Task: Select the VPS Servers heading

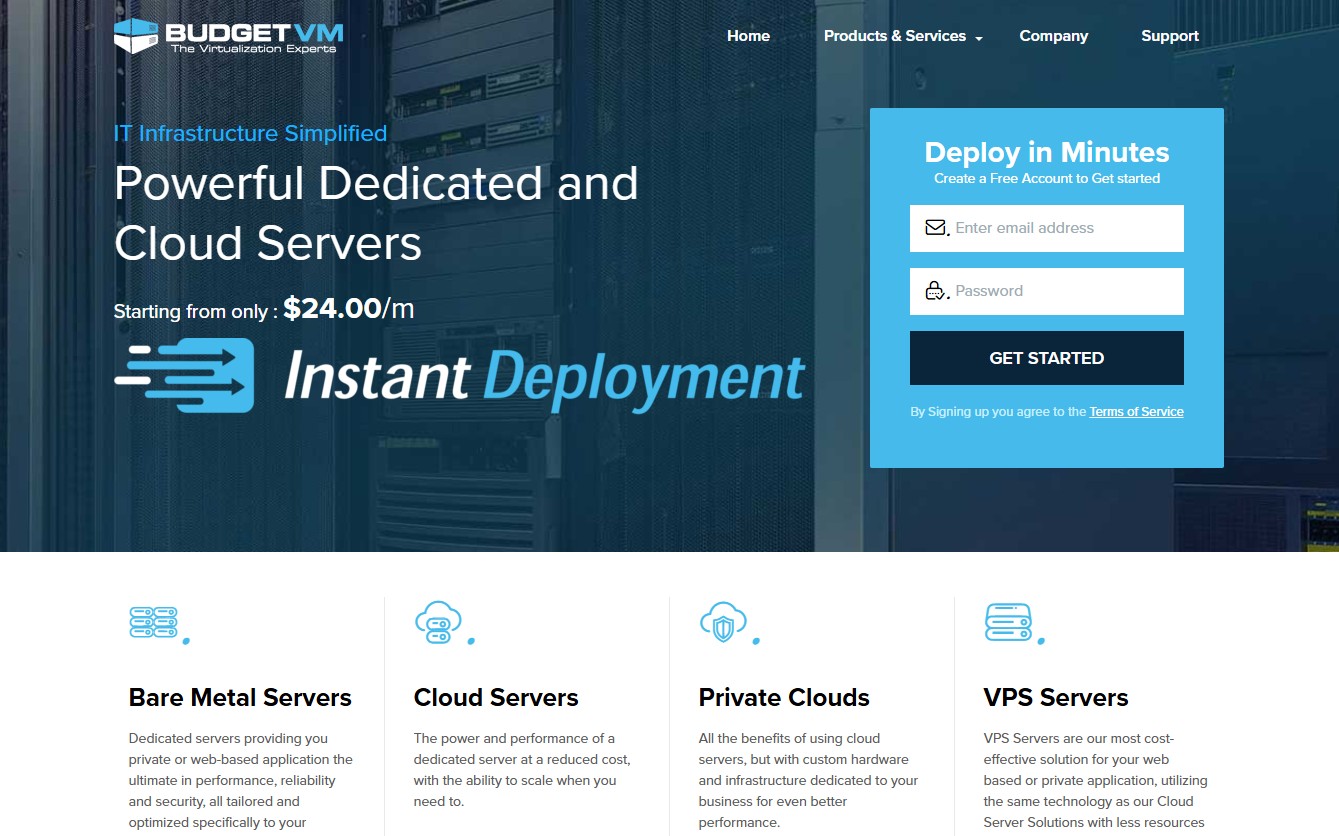Action: 1055,697
